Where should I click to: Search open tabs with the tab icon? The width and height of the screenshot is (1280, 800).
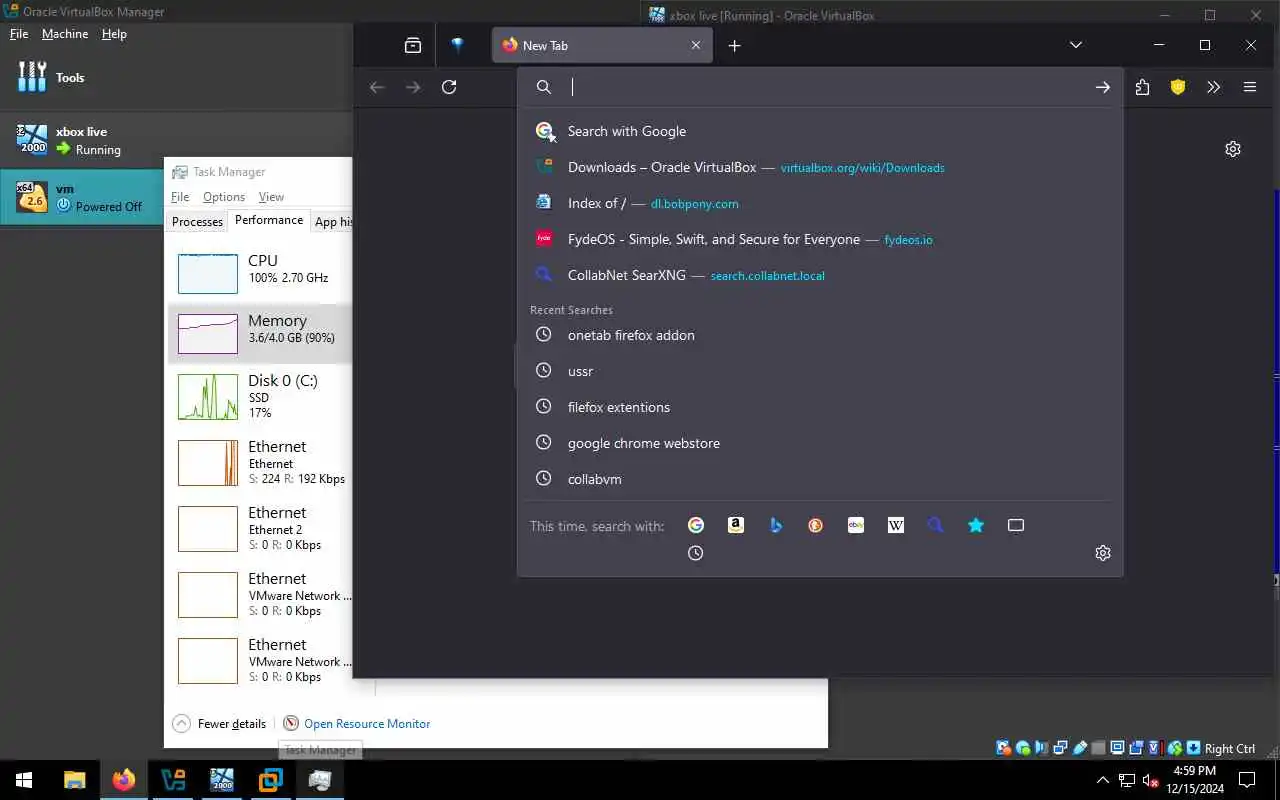(1016, 525)
